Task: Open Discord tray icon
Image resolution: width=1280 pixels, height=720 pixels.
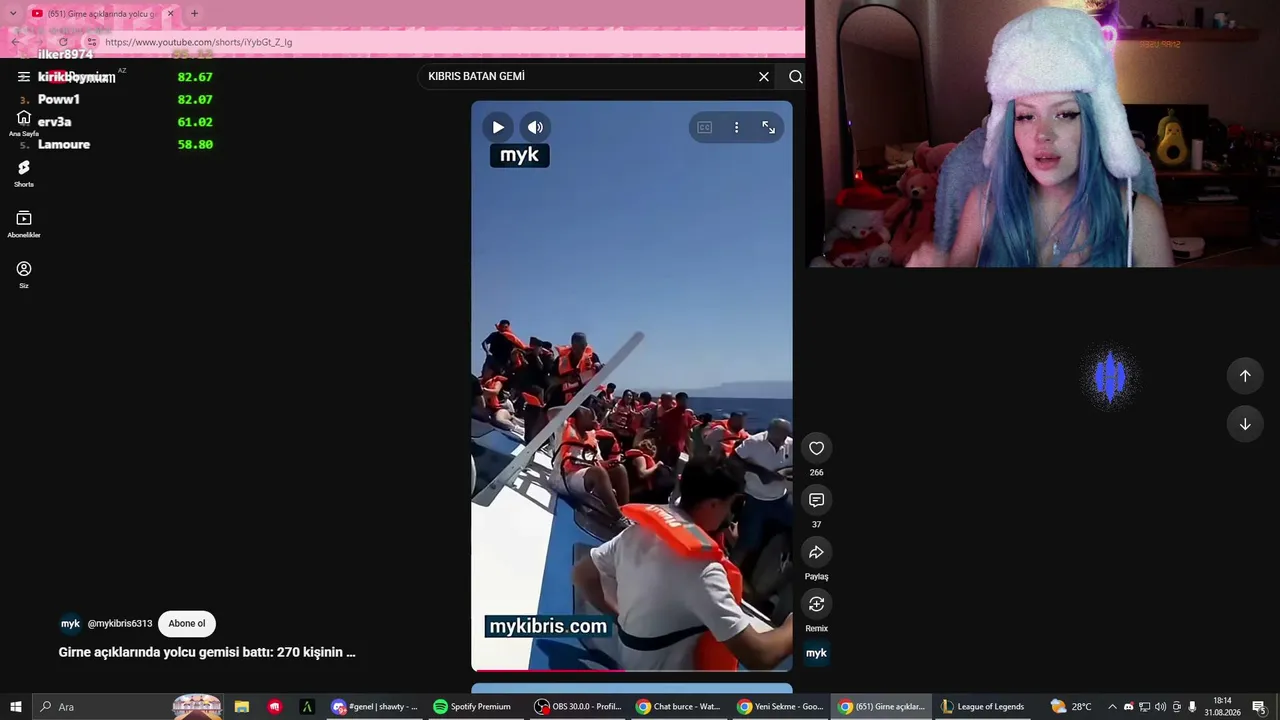Action: pyautogui.click(x=1128, y=707)
